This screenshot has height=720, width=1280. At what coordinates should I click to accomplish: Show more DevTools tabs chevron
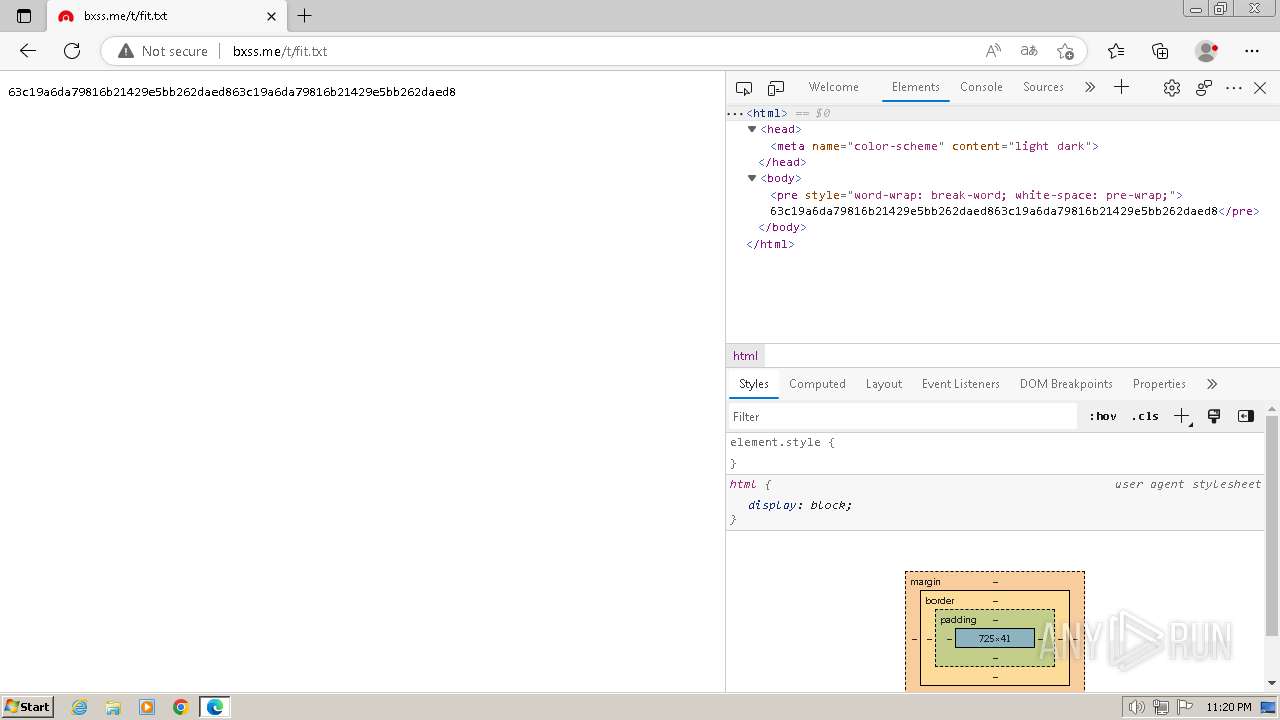(1090, 87)
